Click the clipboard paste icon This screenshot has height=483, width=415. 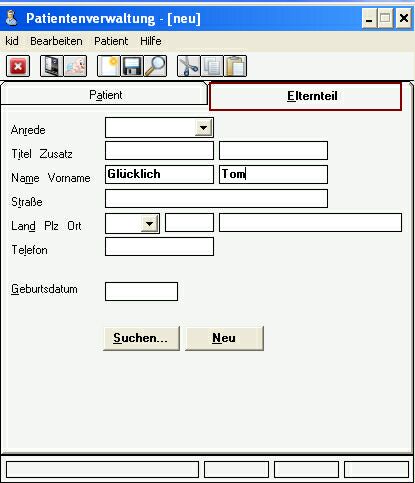coord(235,66)
